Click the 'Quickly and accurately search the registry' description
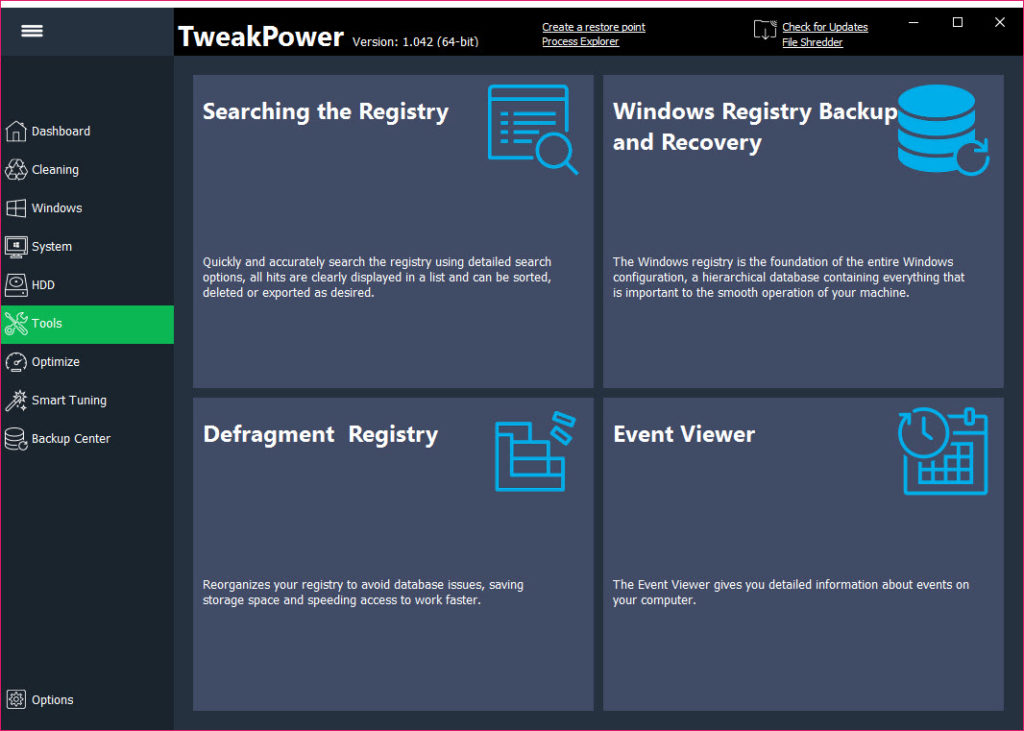 coord(377,277)
